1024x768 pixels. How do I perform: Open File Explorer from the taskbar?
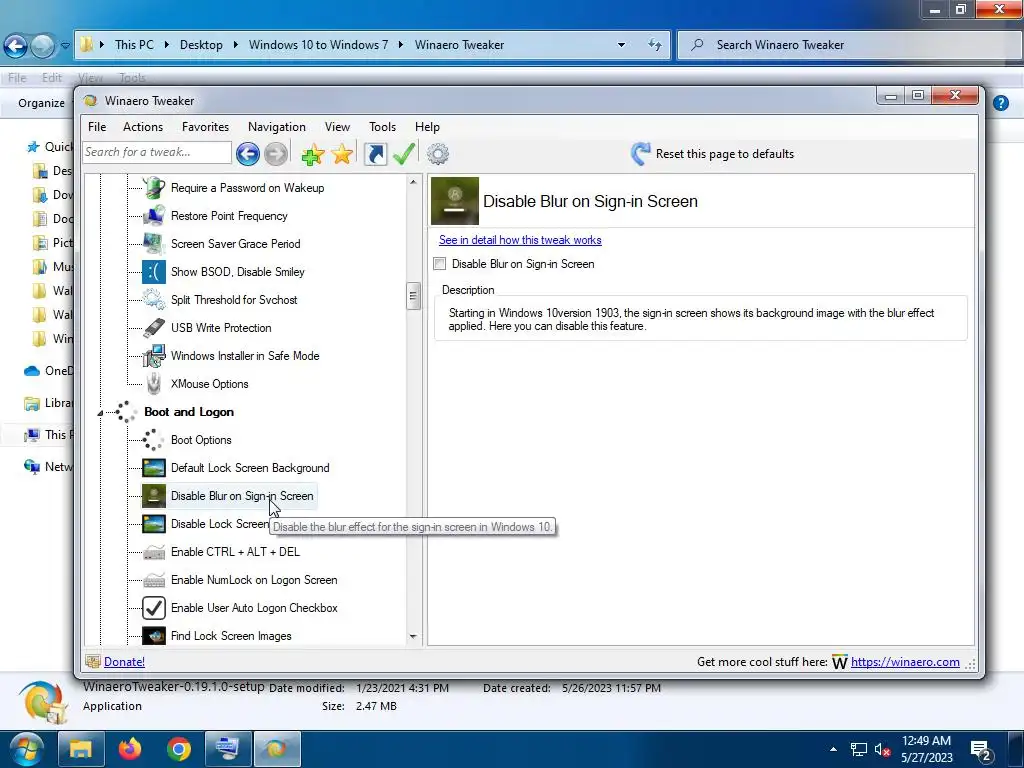click(x=81, y=749)
